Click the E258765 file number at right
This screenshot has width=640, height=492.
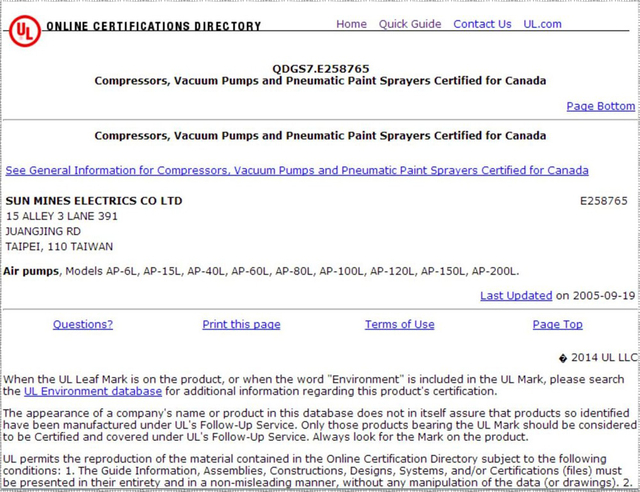point(604,201)
